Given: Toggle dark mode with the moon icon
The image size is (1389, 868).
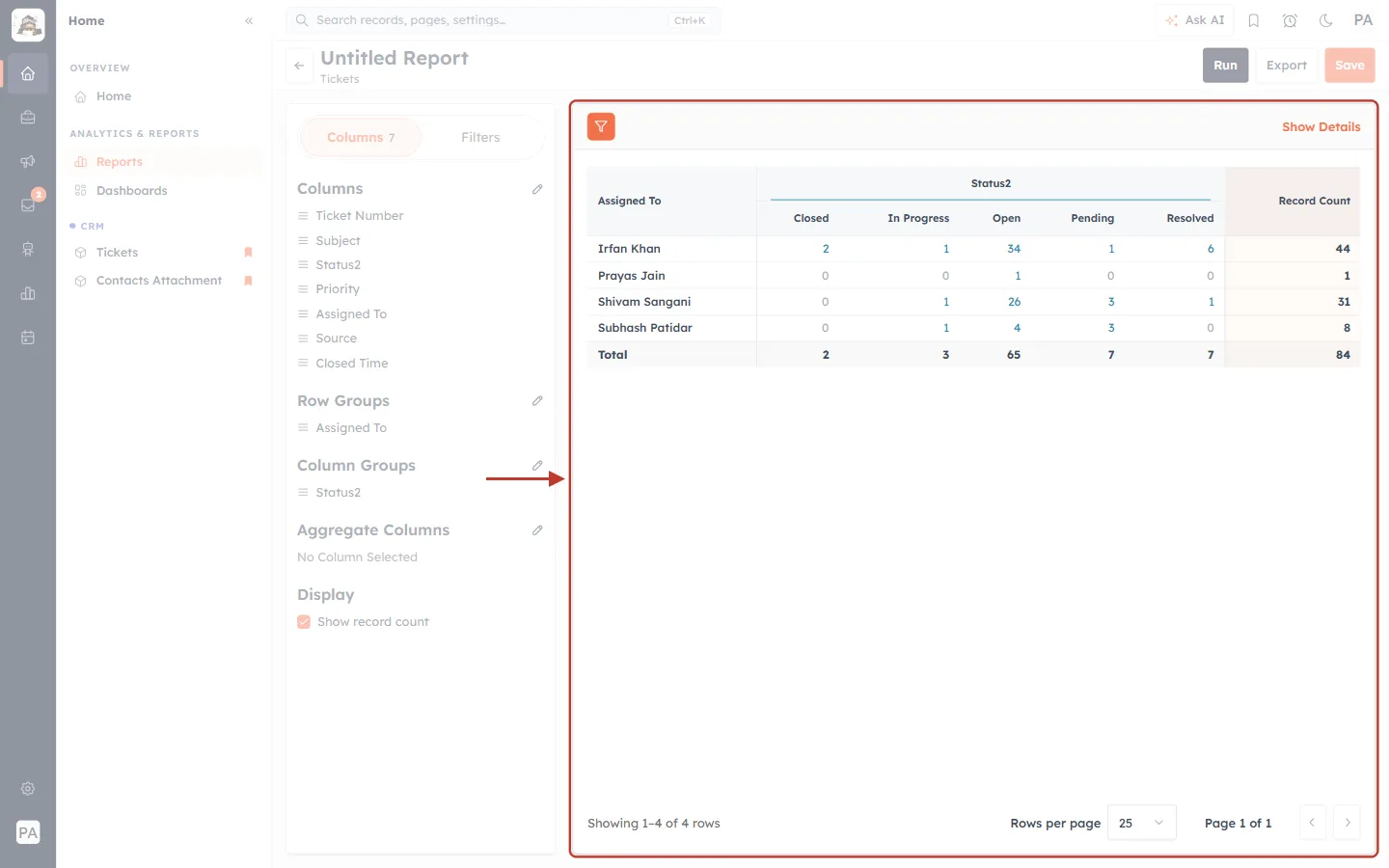Looking at the screenshot, I should 1326,20.
